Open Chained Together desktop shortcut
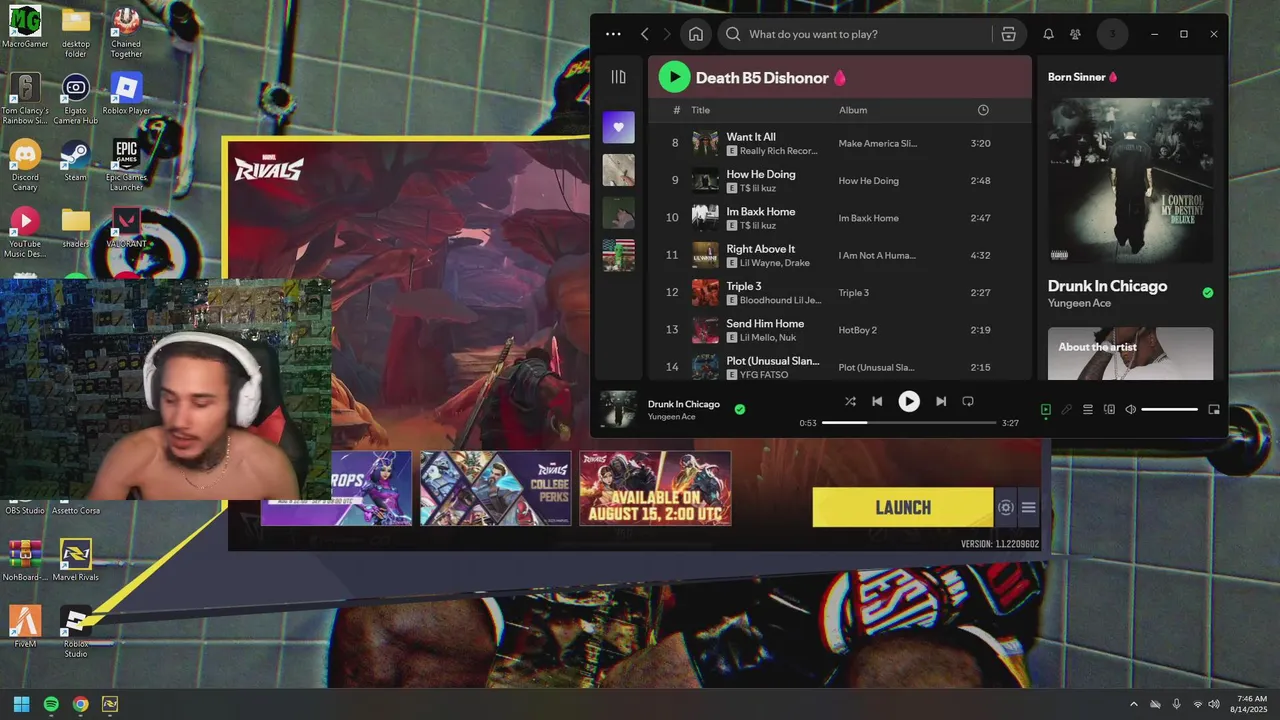The height and width of the screenshot is (720, 1280). coord(126,31)
